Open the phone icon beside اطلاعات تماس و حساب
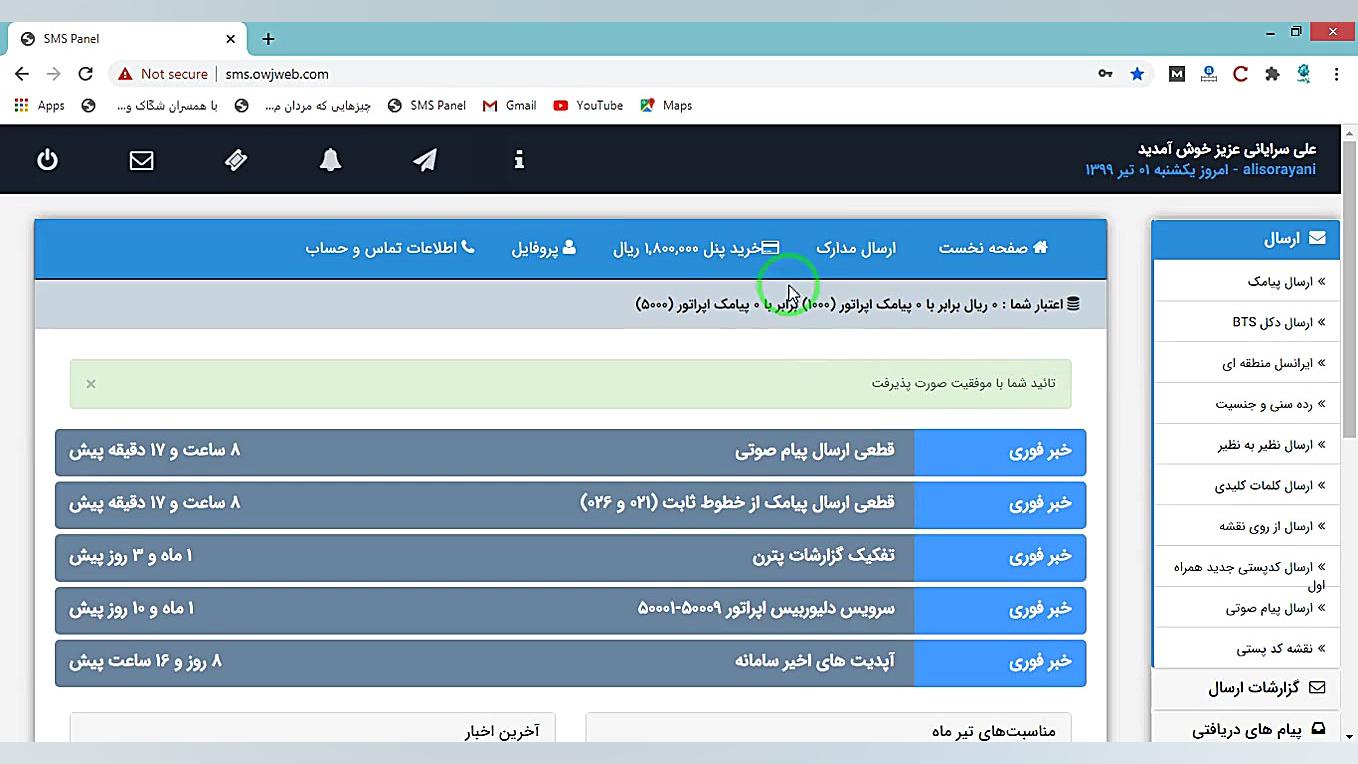1358x764 pixels. tap(467, 247)
